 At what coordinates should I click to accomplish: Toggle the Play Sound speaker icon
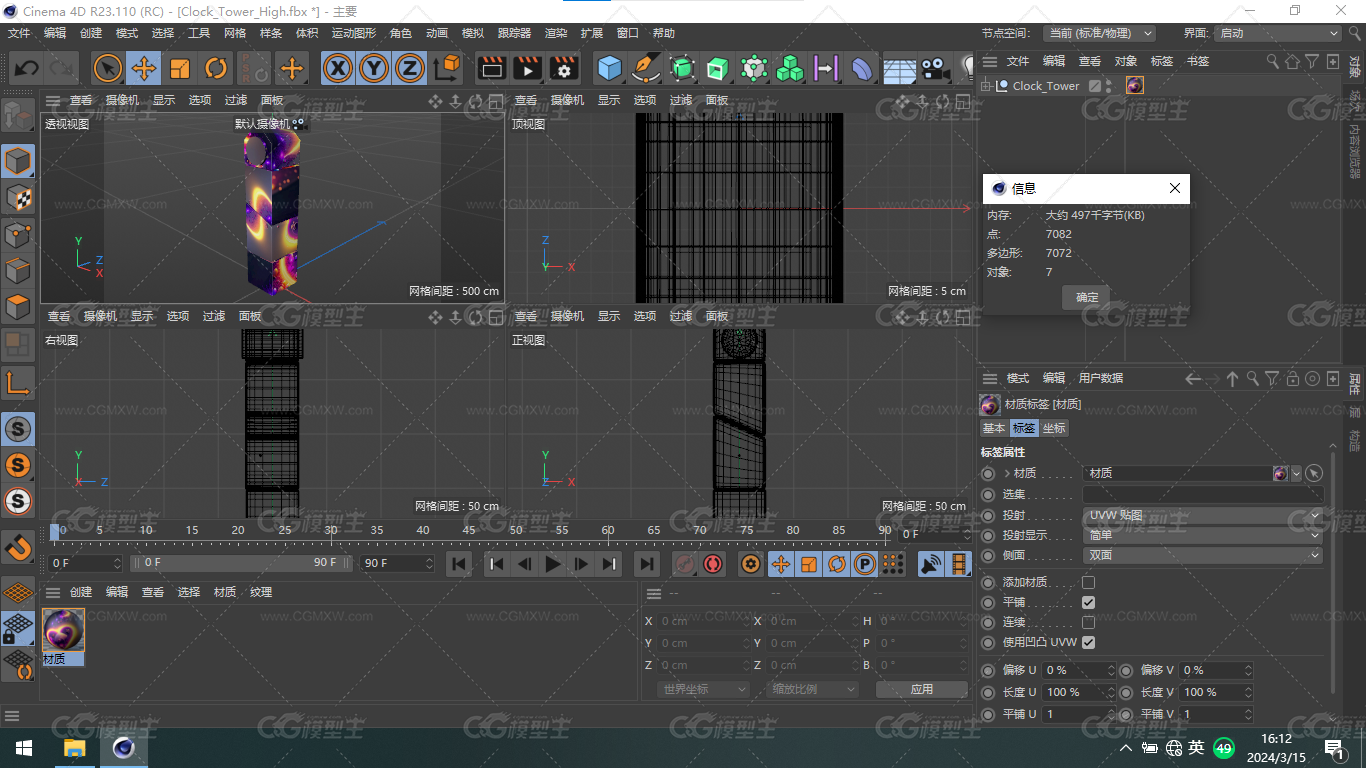click(x=931, y=564)
